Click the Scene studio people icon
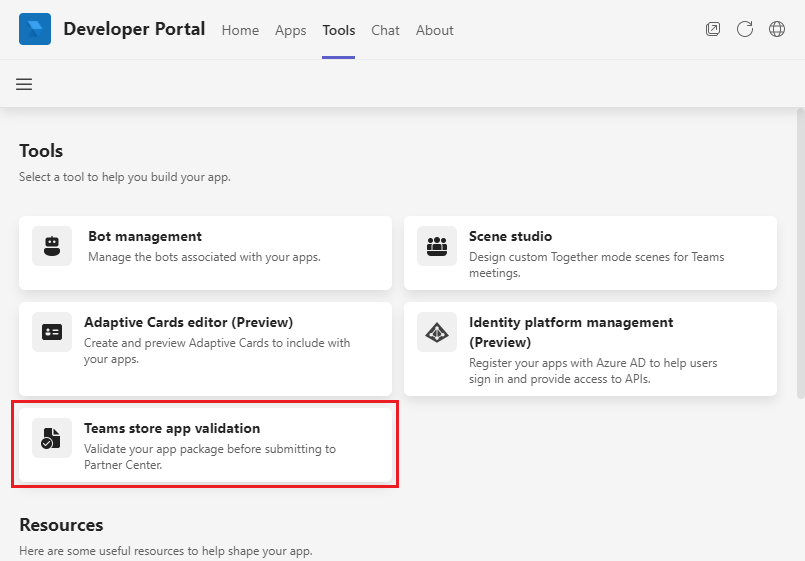Viewport: 805px width, 561px height. tap(437, 246)
